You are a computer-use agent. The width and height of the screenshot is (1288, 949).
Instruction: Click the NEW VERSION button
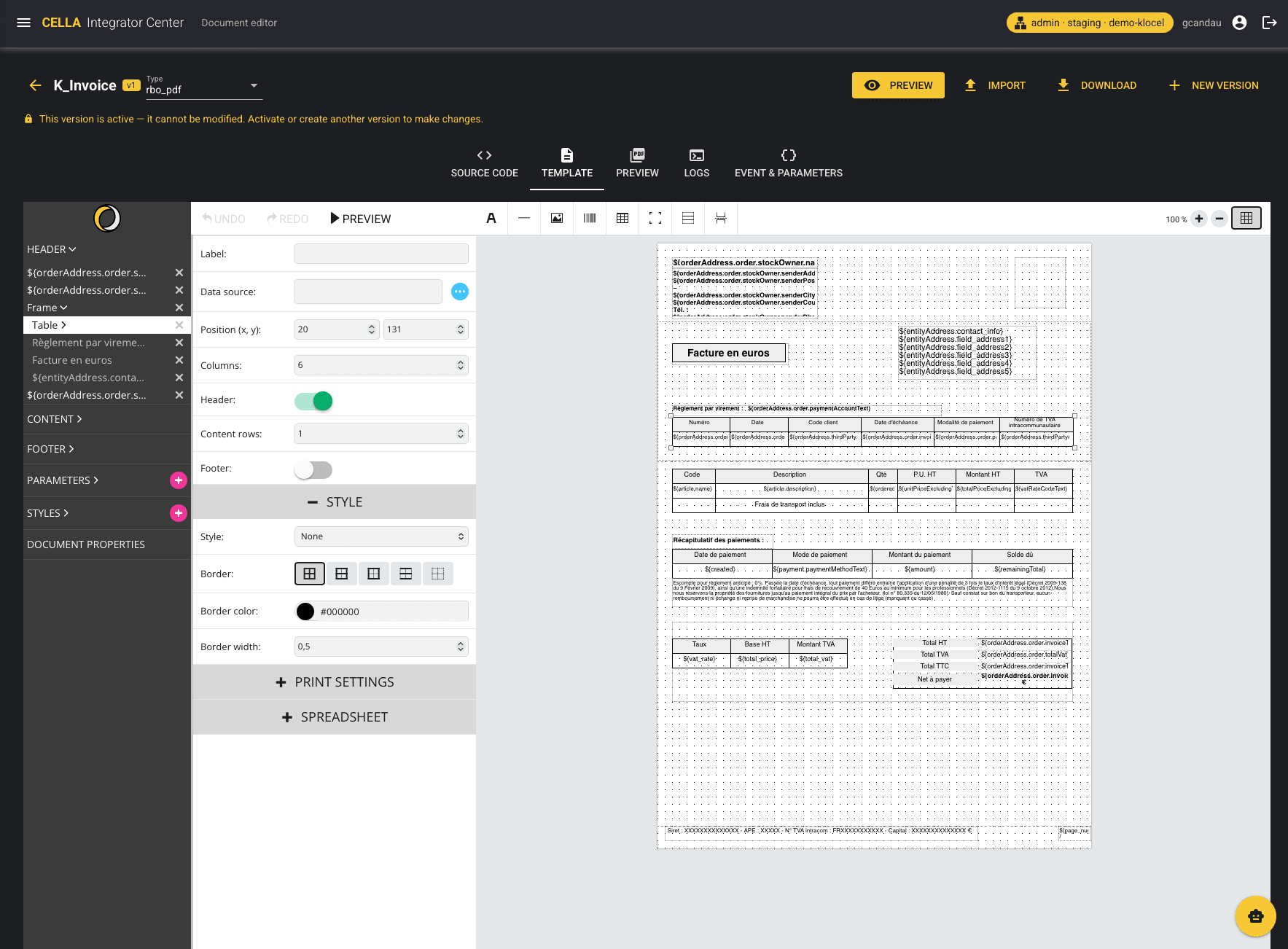(1214, 85)
